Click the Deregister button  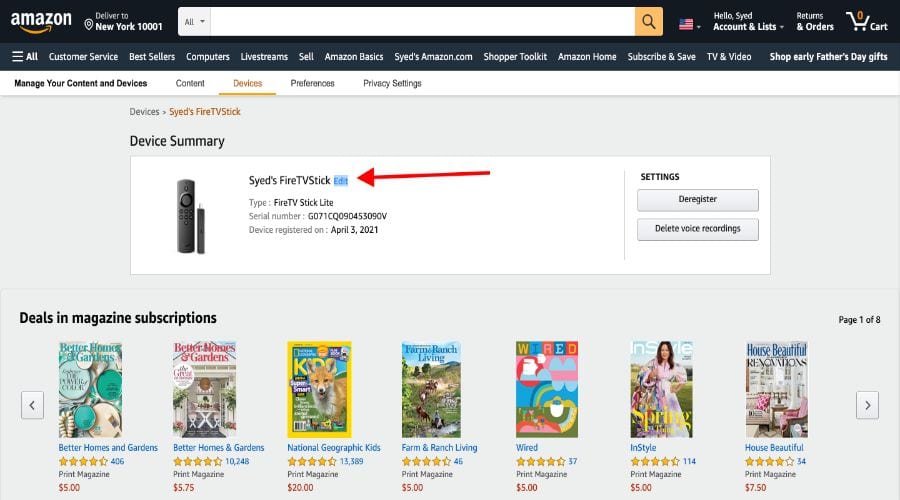click(698, 200)
